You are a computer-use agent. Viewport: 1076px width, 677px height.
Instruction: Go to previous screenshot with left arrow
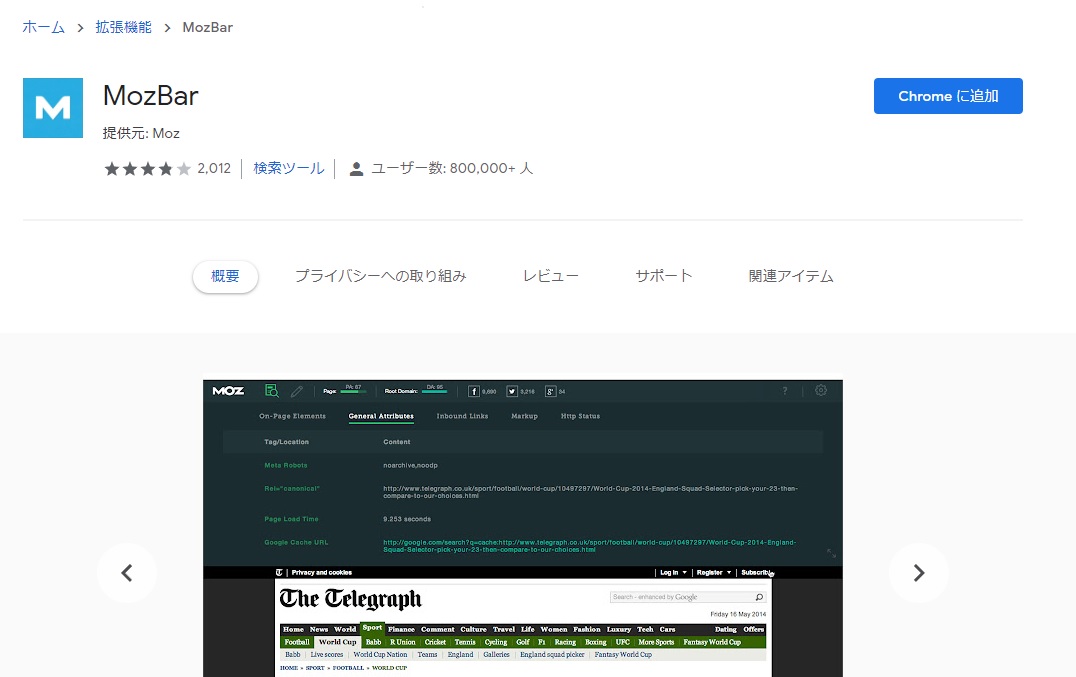(127, 573)
